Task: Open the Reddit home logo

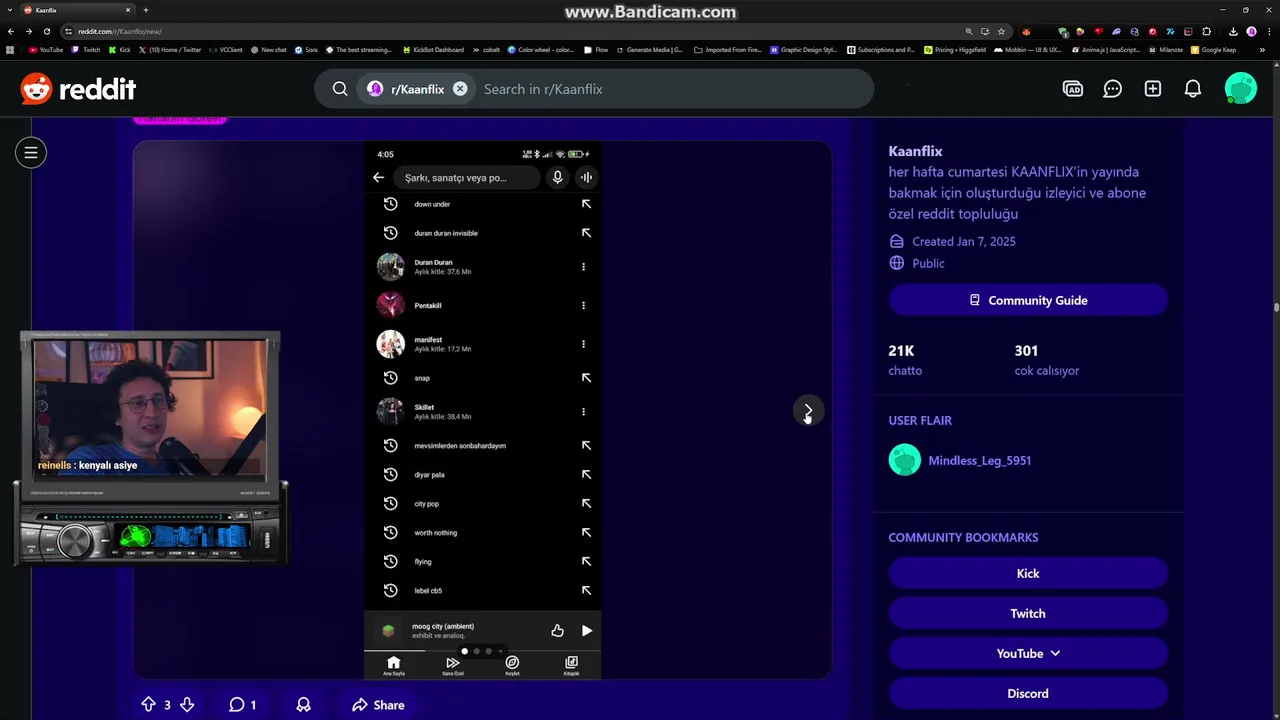Action: (78, 89)
